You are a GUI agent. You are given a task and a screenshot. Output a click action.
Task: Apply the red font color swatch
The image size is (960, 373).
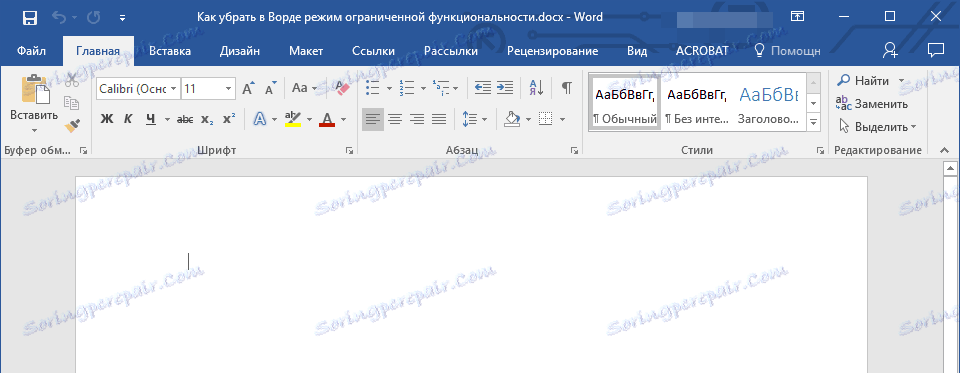click(327, 119)
